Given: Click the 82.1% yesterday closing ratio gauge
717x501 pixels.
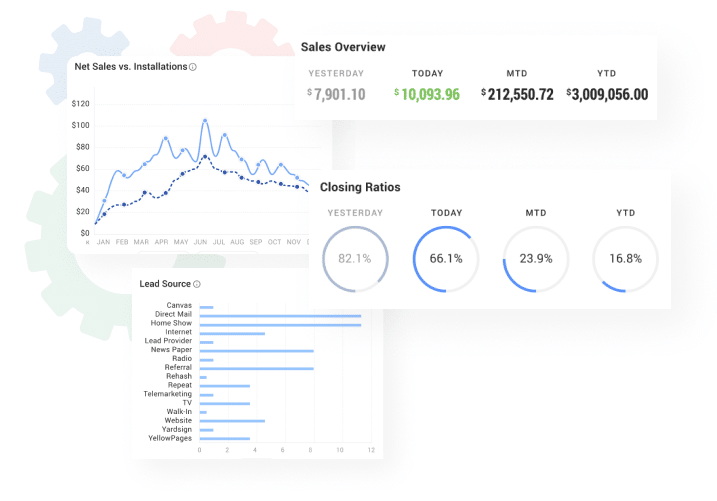Looking at the screenshot, I should [355, 259].
